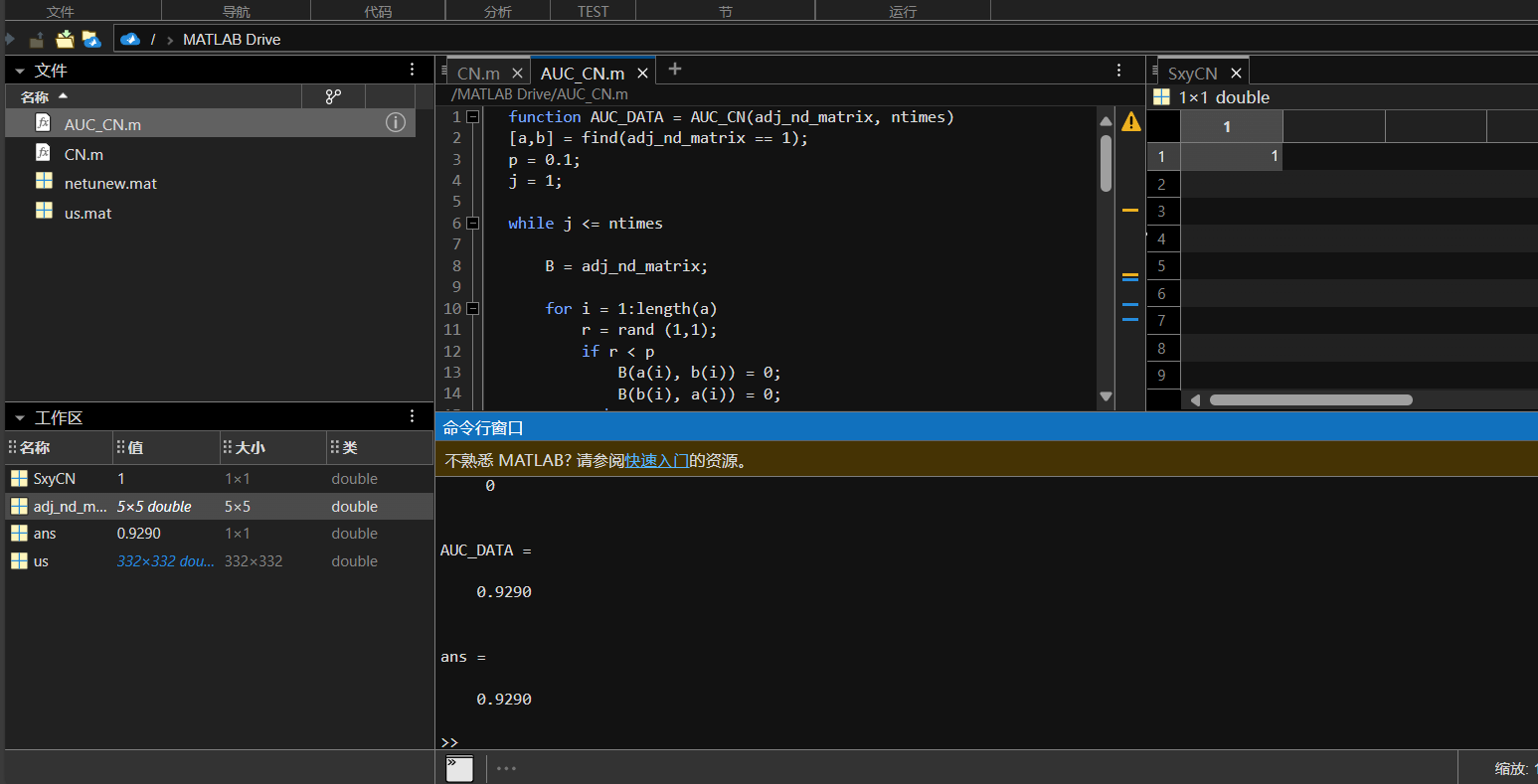Click variable editor scroll left arrow
Viewport: 1538px width, 784px height.
click(x=1195, y=400)
